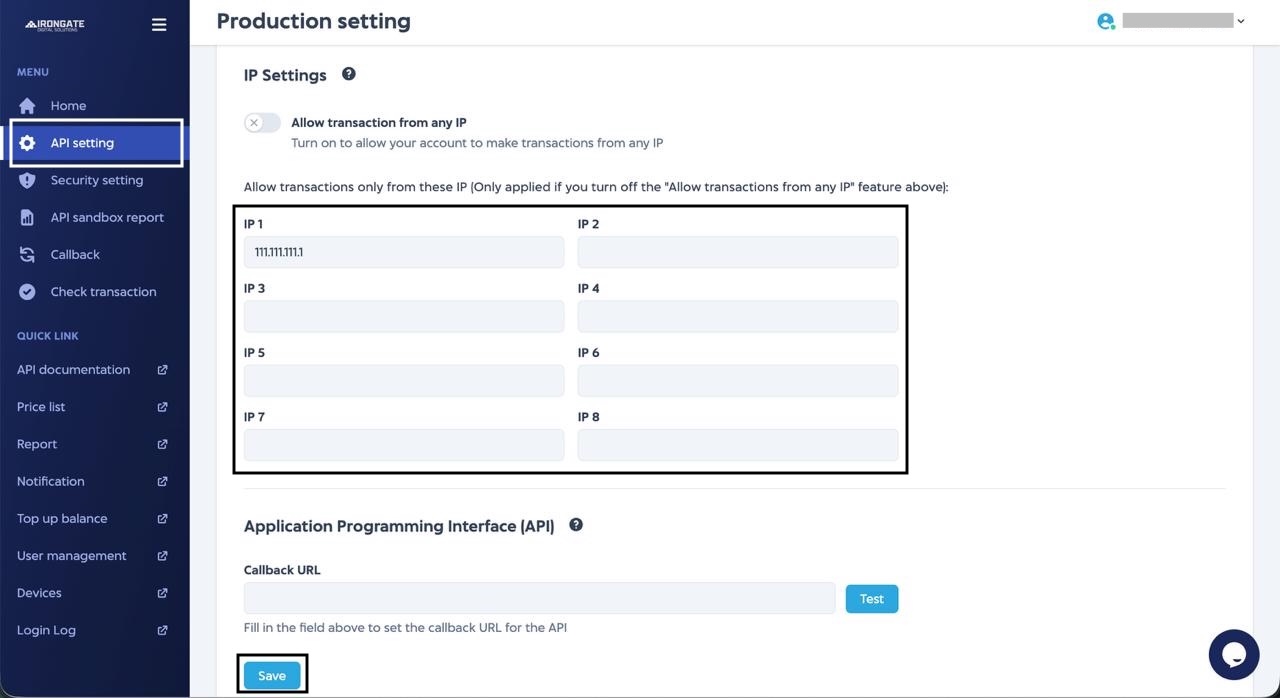Open the account dropdown in the top right
Image resolution: width=1280 pixels, height=698 pixels.
click(x=1240, y=20)
